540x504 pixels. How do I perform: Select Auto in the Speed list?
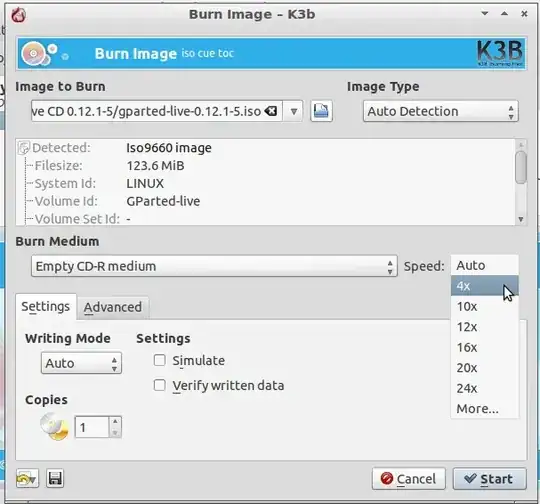tap(485, 265)
